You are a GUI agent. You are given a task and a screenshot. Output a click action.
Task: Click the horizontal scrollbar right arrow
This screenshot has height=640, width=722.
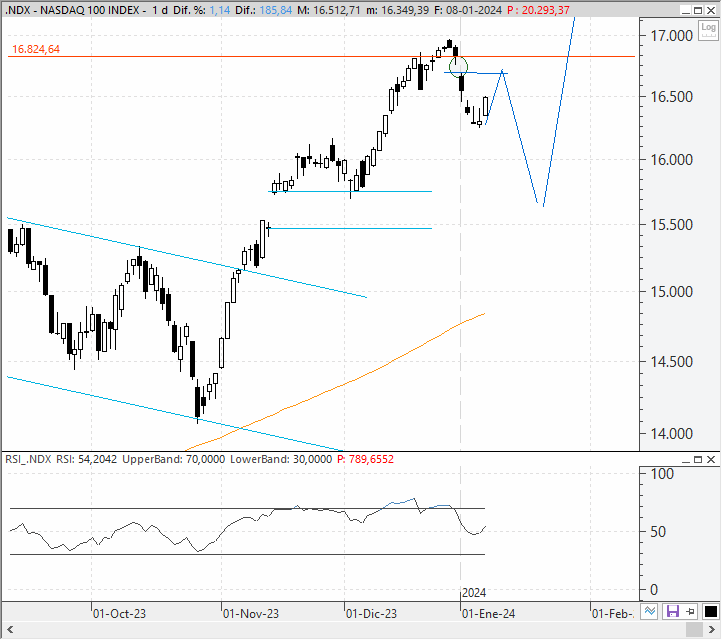coord(711,629)
